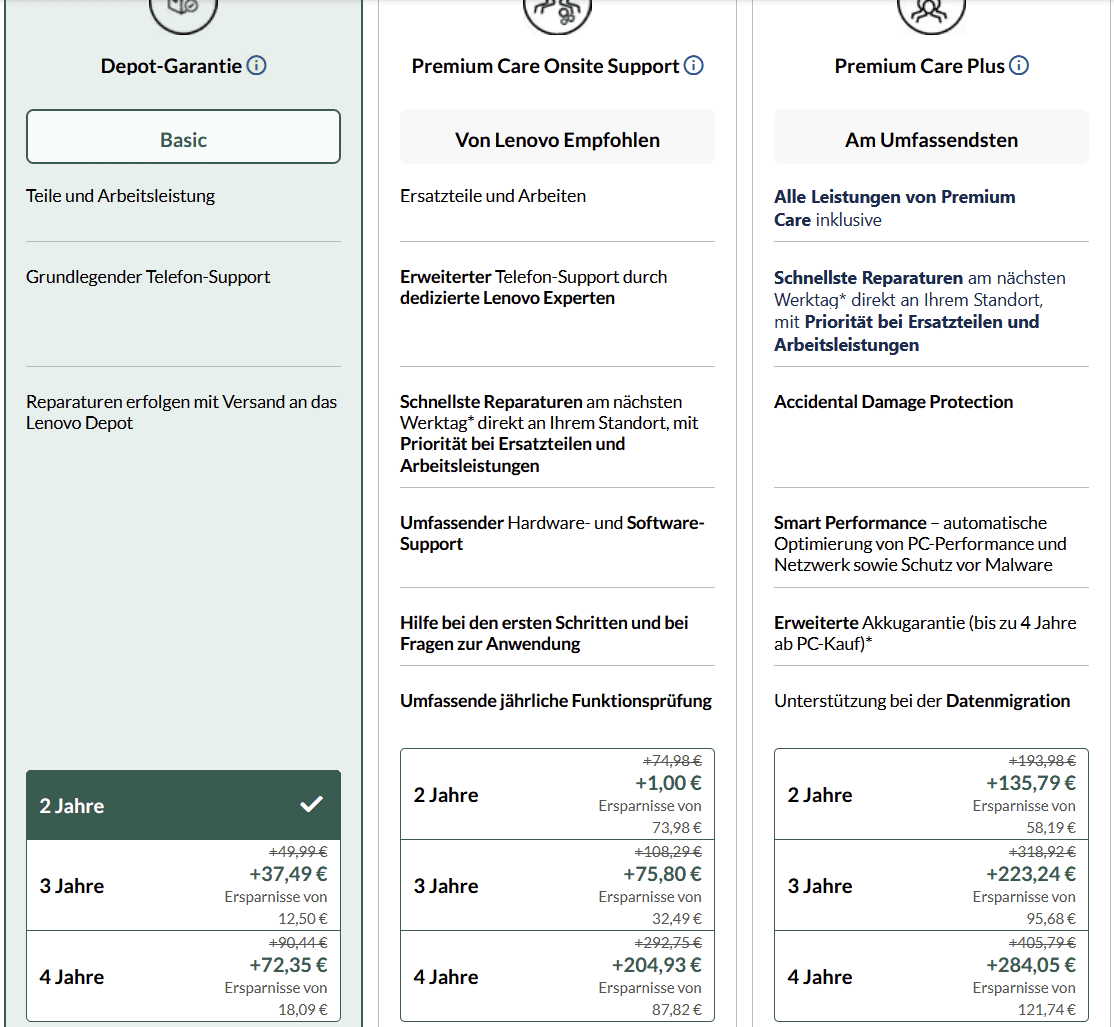The image size is (1114, 1027).
Task: Click 'Erweiterte Akkugarantie' feature text
Action: click(x=925, y=633)
